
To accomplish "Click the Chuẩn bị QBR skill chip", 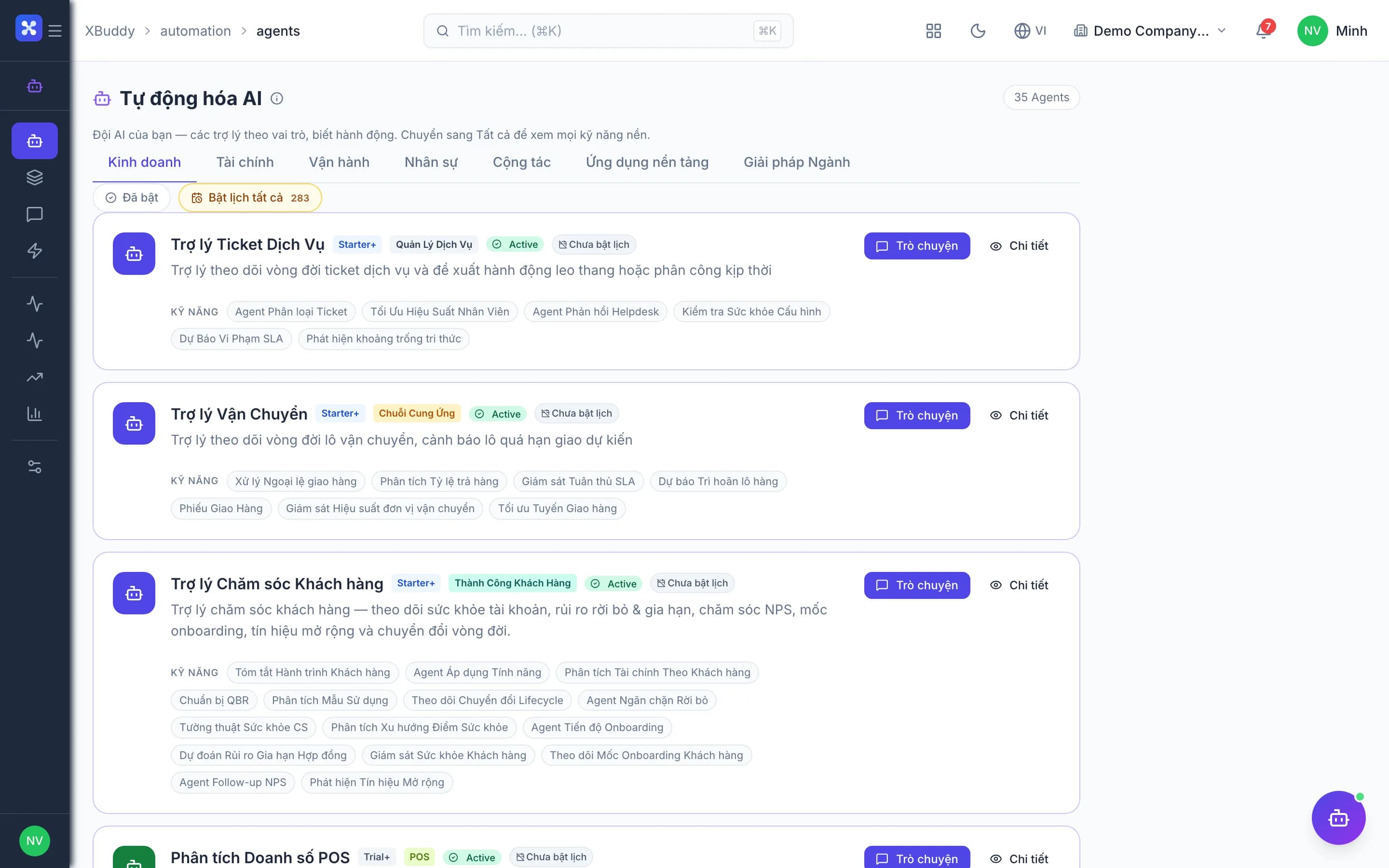I will coord(214,700).
